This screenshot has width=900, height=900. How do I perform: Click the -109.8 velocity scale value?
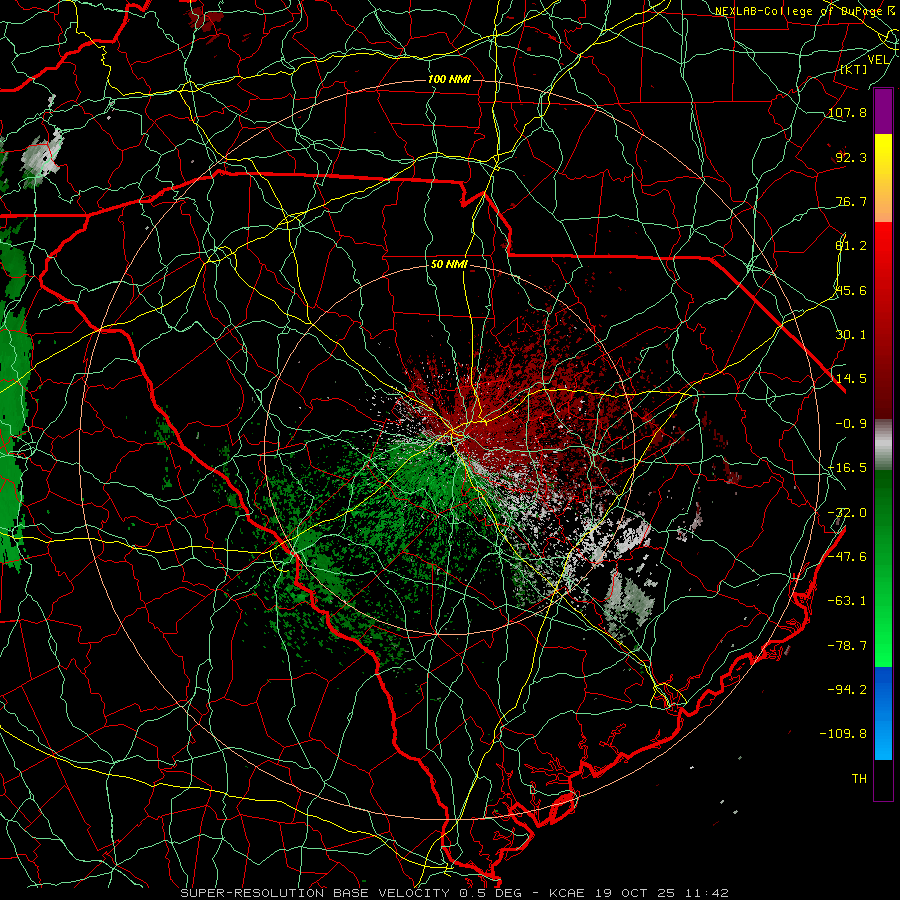point(843,734)
